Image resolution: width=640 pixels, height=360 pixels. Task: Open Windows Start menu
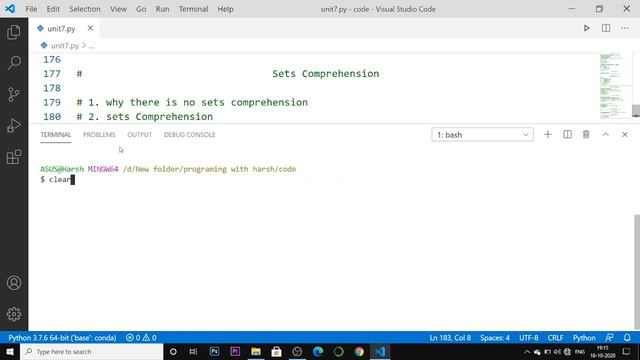pos(10,351)
